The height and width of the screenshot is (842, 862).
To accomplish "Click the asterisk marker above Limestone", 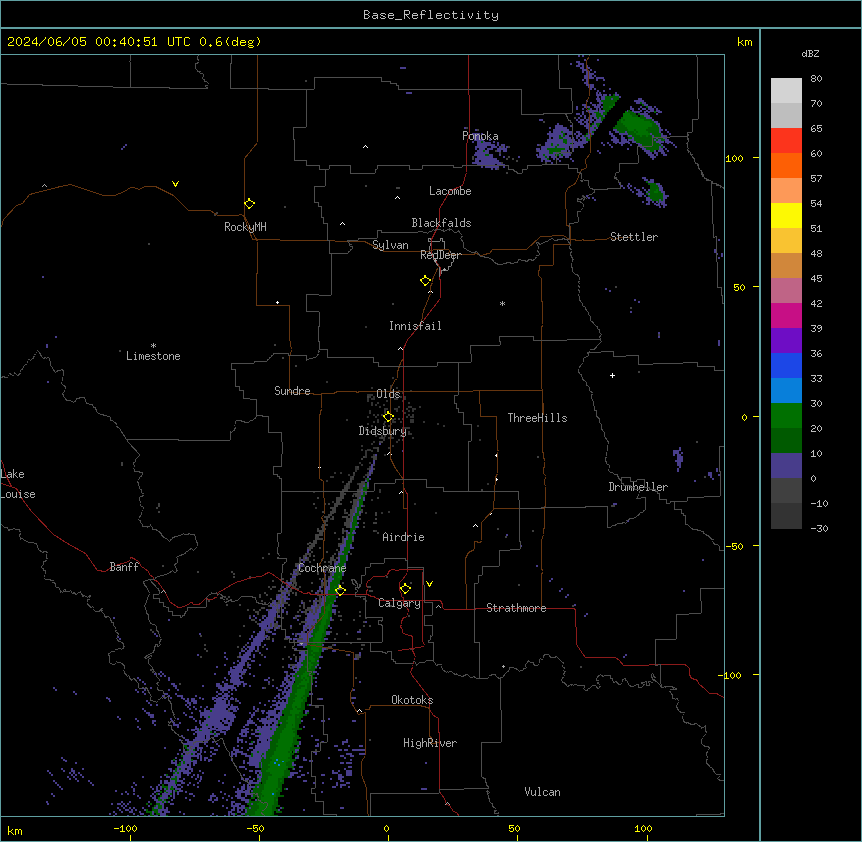I will point(153,346).
